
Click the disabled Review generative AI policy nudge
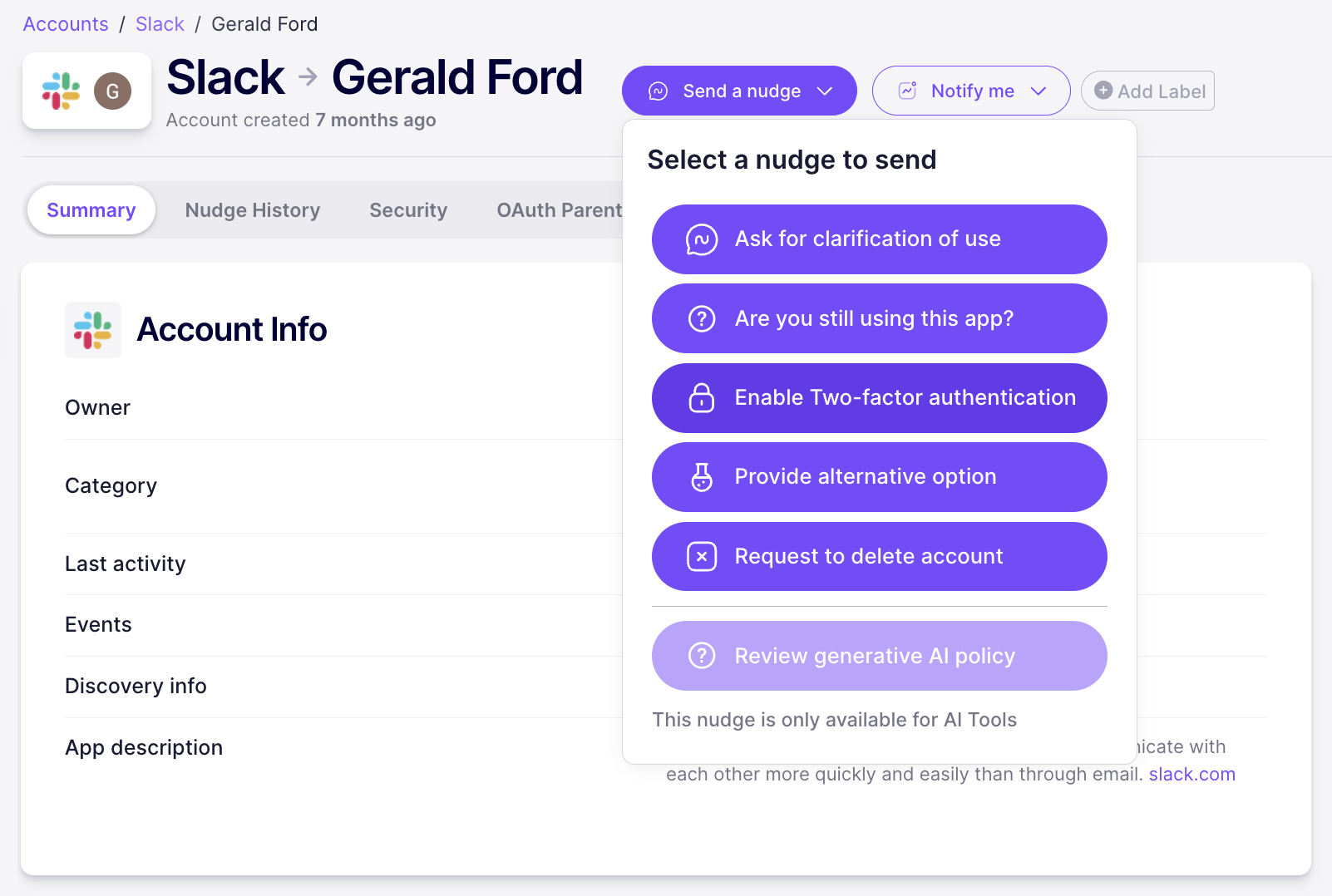pos(879,657)
